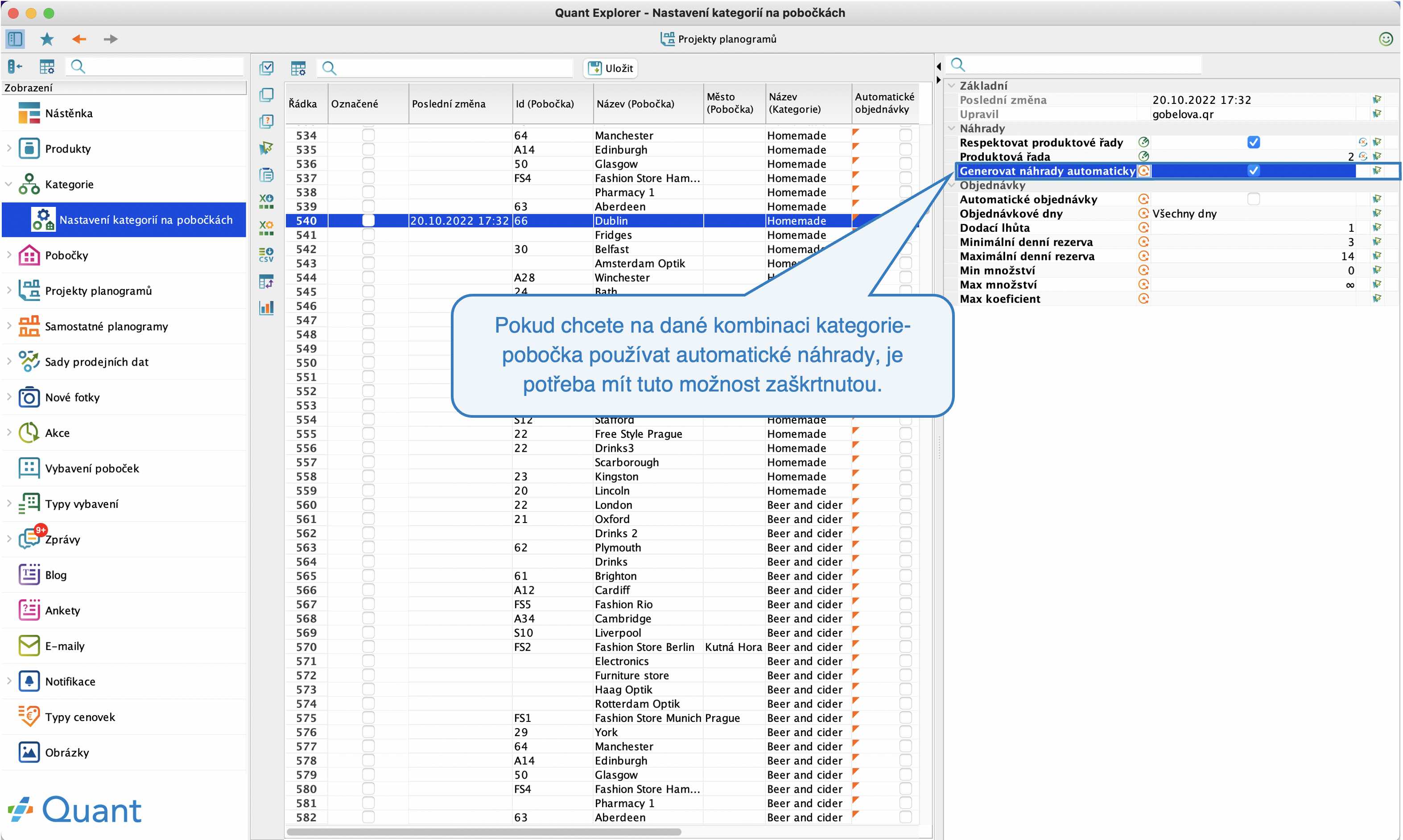1403x840 pixels.
Task: Click the bar chart icon
Action: pyautogui.click(x=266, y=307)
